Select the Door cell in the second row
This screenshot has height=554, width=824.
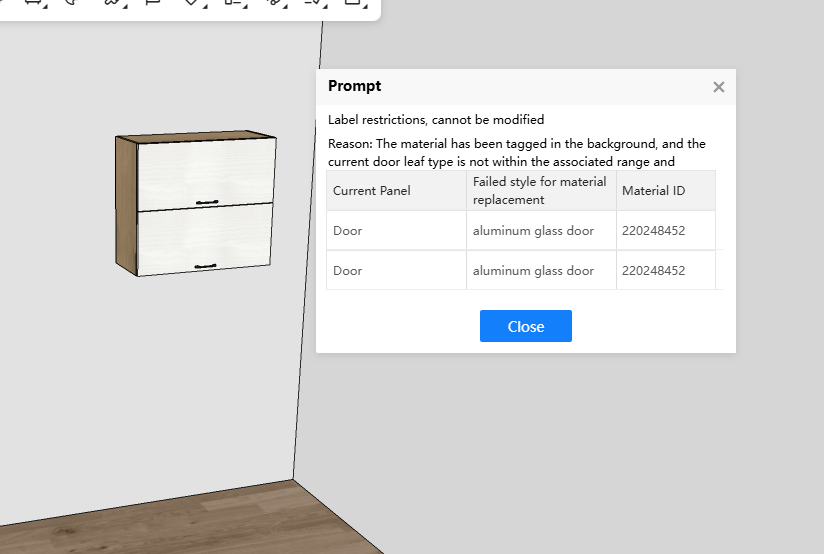348,271
